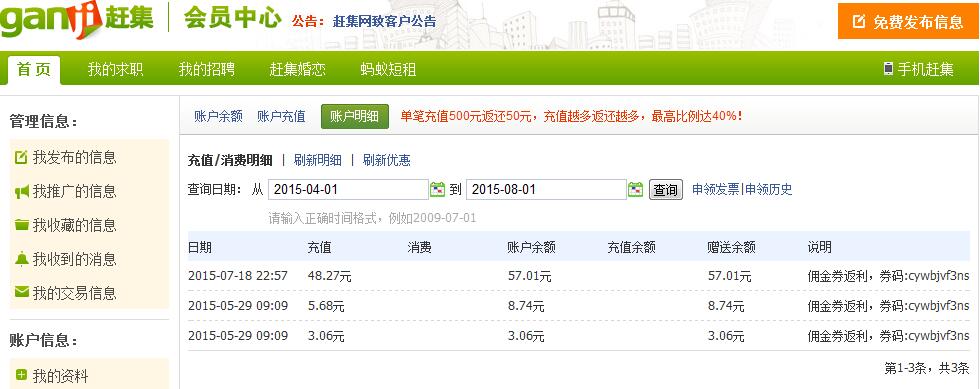Viewport: 980px width, 389px height.
Task: Select the 3.06元 recharge amount
Action: [x=326, y=336]
